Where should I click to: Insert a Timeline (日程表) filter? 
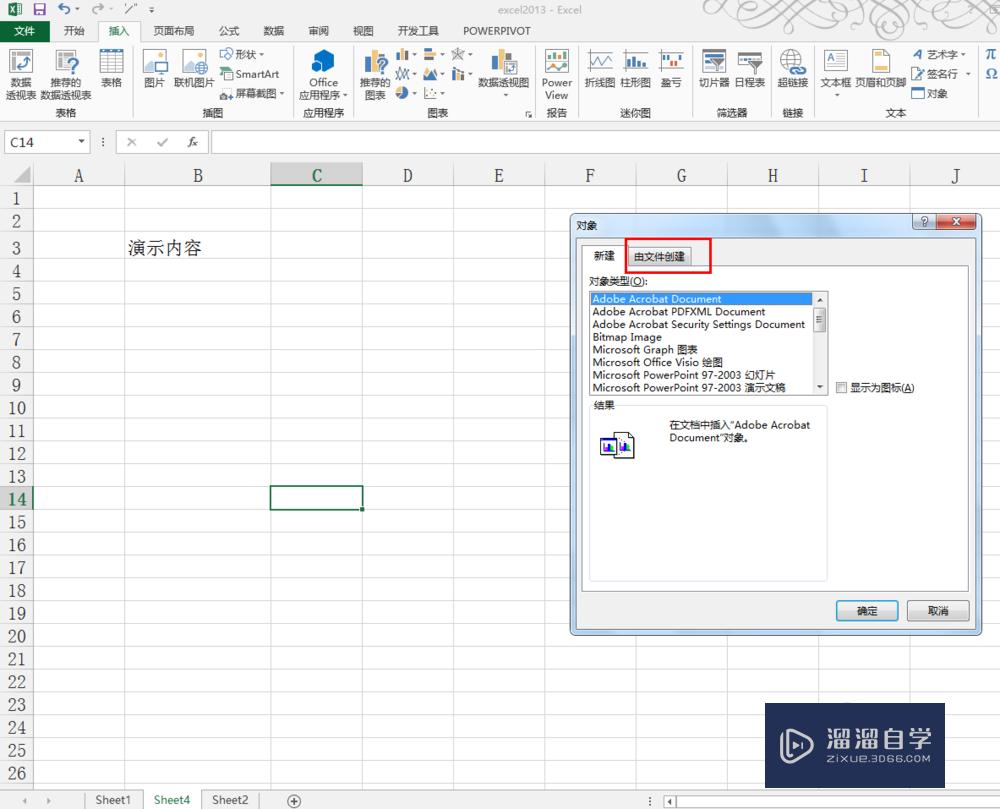click(749, 68)
